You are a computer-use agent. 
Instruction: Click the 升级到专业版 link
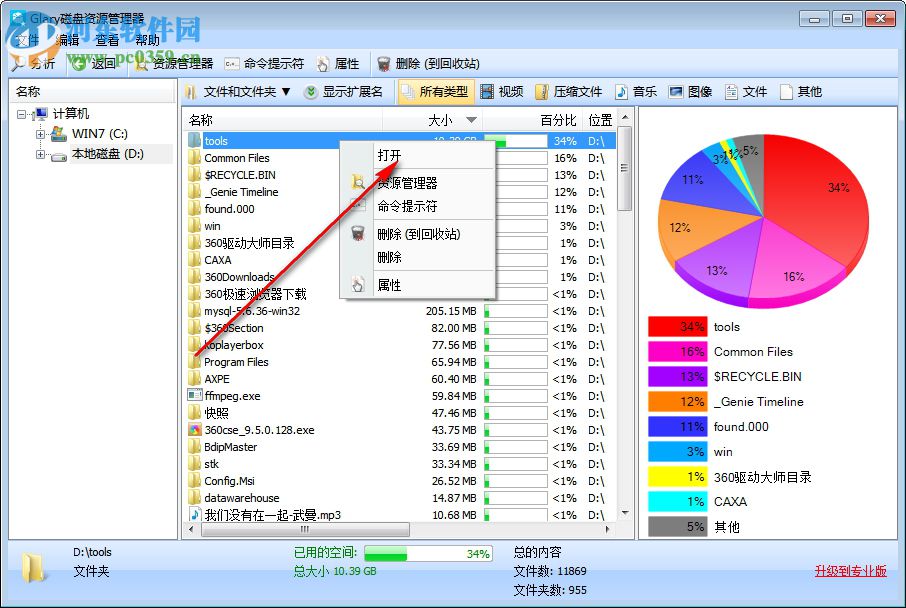click(849, 570)
